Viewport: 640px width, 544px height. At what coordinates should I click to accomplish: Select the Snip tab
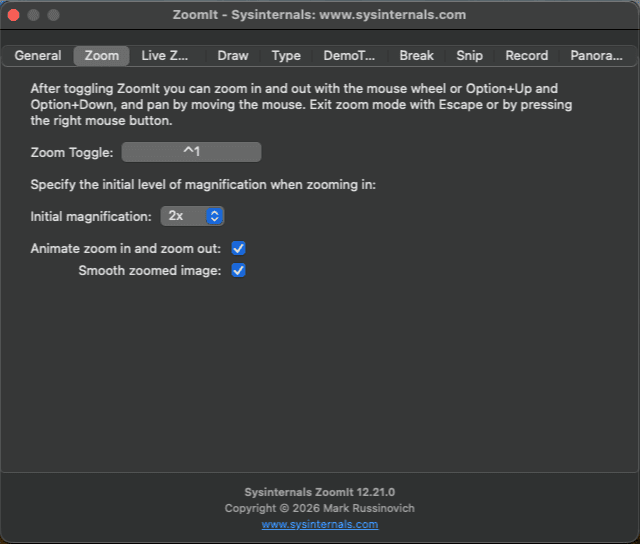[x=469, y=56]
